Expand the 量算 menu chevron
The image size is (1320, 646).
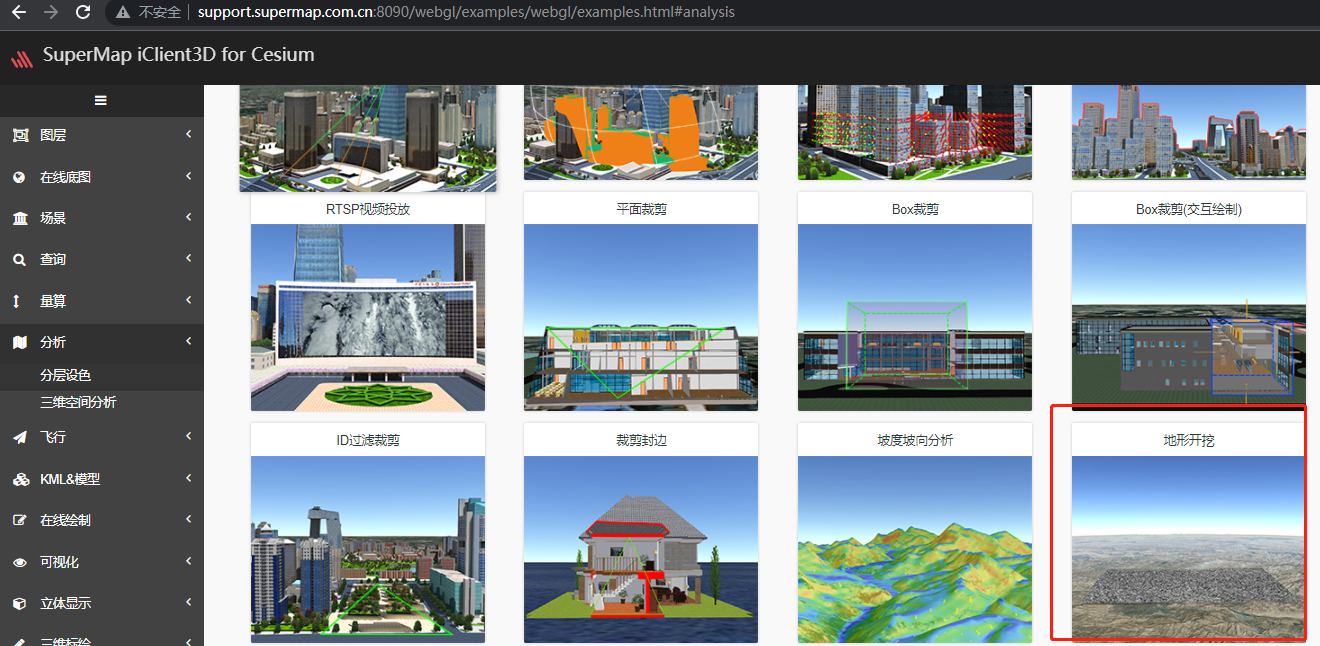tap(188, 300)
